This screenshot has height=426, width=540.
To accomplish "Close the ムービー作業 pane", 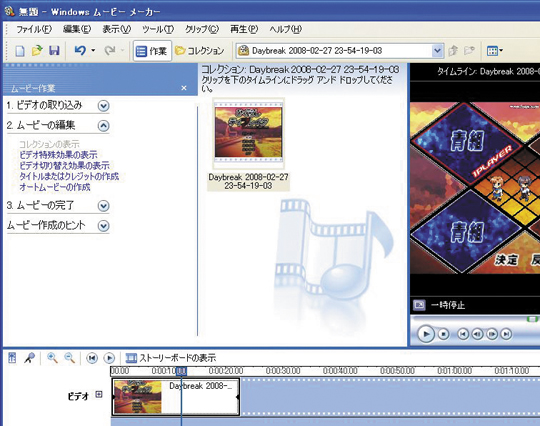I will [x=184, y=88].
